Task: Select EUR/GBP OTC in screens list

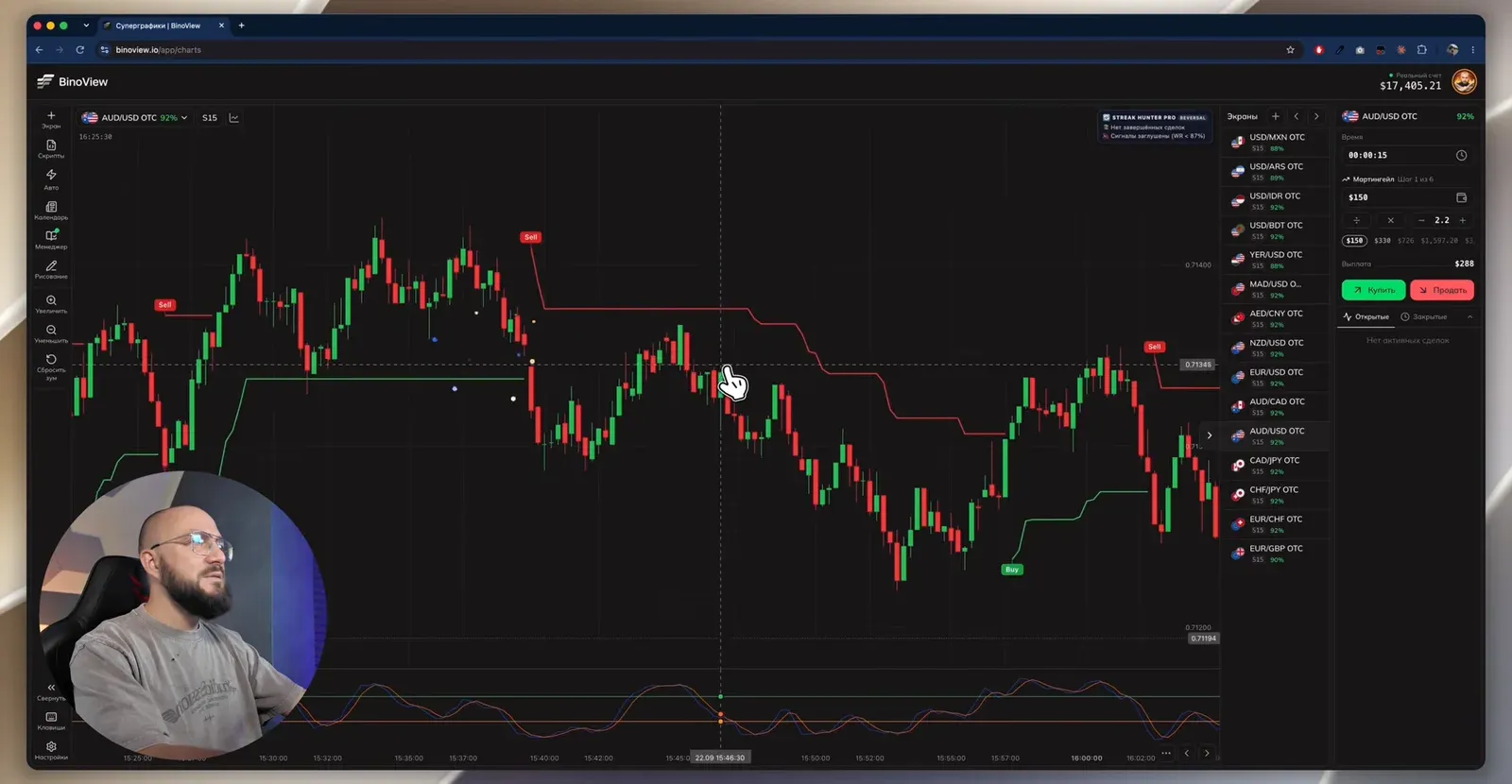Action: (x=1277, y=553)
